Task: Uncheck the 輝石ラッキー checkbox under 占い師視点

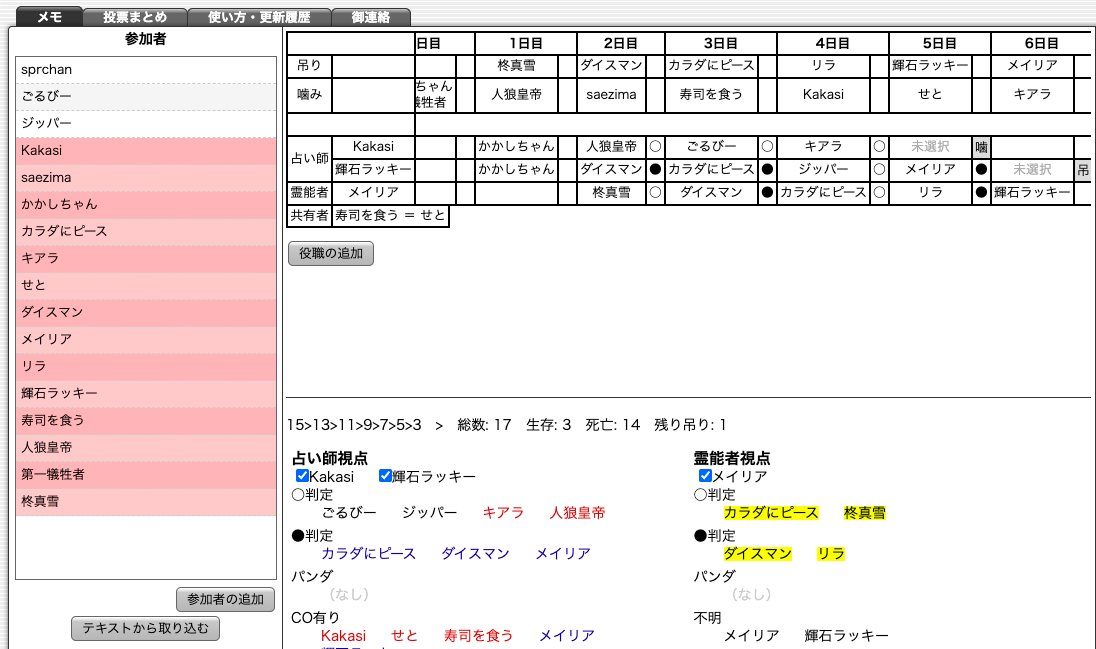Action: (x=385, y=476)
